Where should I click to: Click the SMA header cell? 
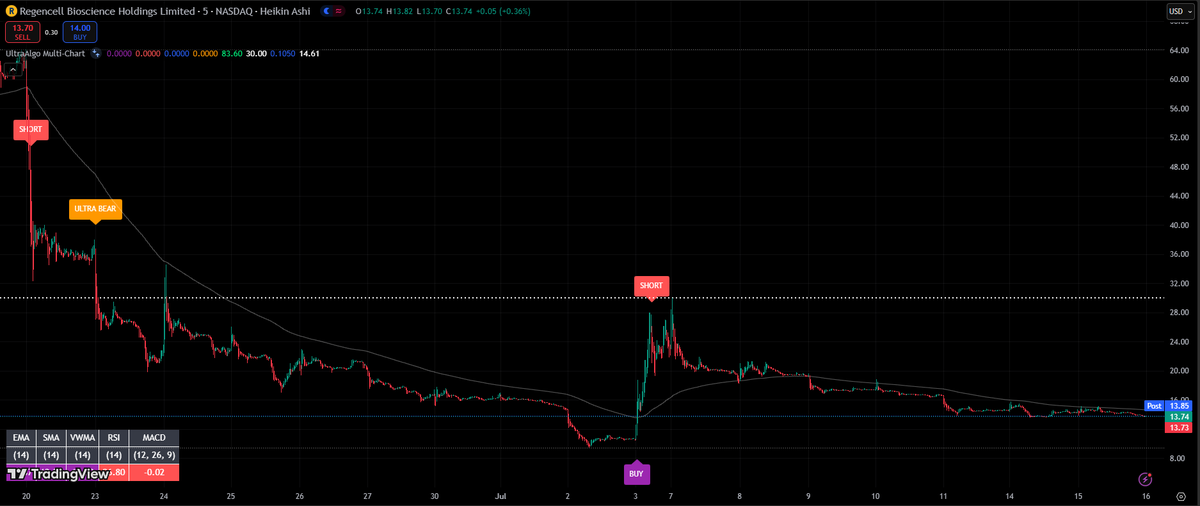[51, 438]
